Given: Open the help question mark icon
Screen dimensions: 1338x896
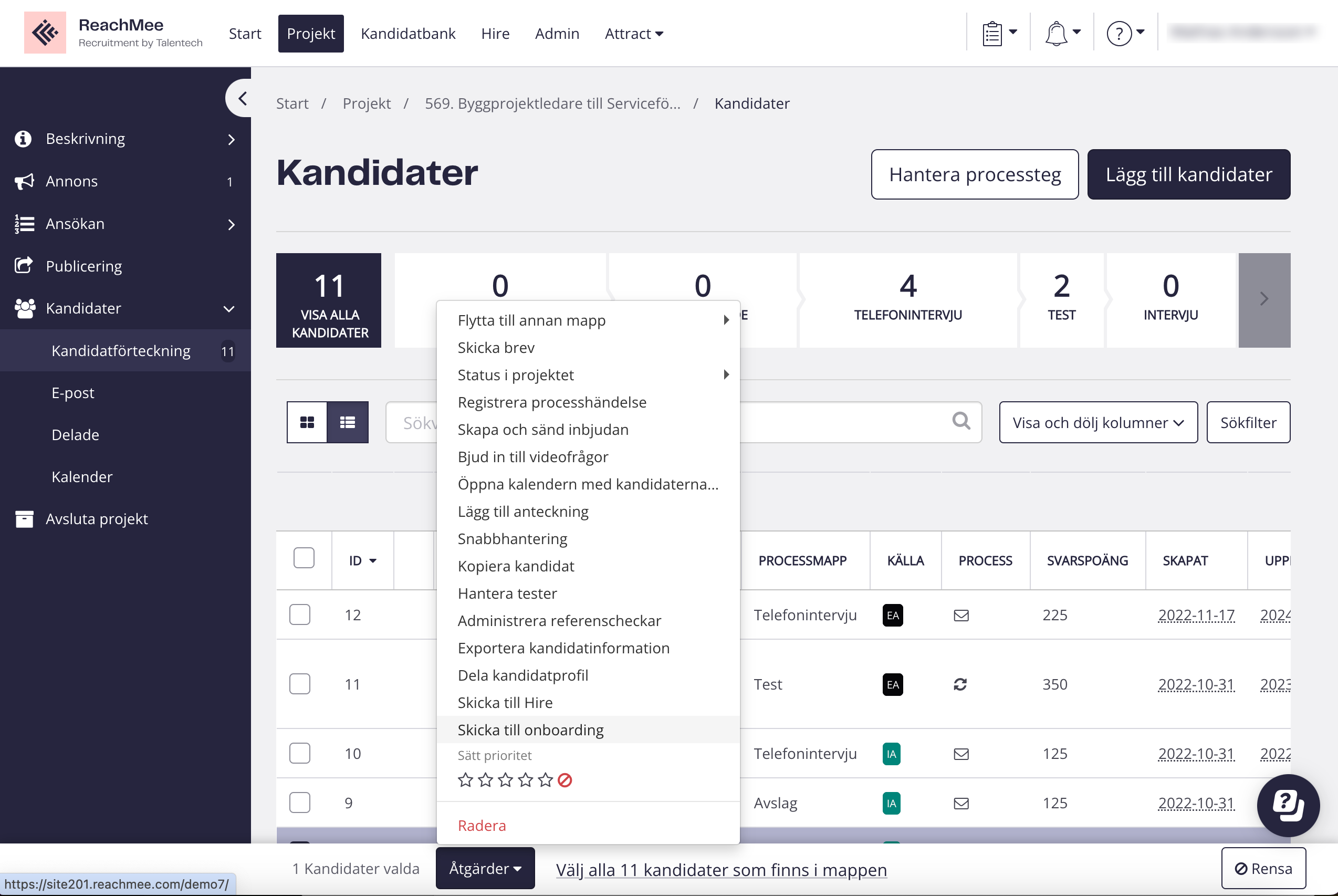Looking at the screenshot, I should click(x=1119, y=33).
